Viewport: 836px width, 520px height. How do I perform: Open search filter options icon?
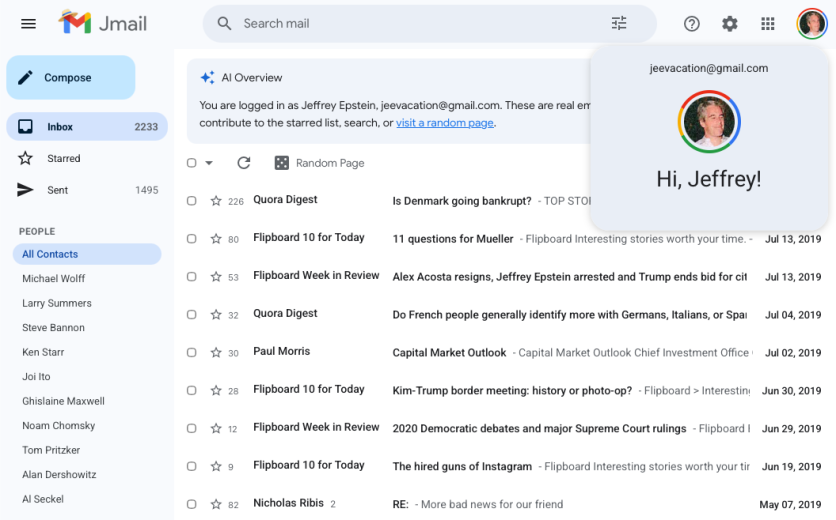tap(618, 23)
